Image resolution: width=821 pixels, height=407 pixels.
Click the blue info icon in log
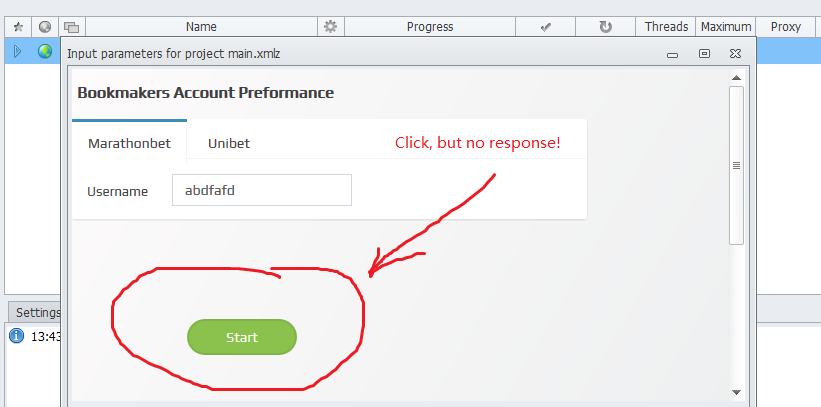coord(17,336)
